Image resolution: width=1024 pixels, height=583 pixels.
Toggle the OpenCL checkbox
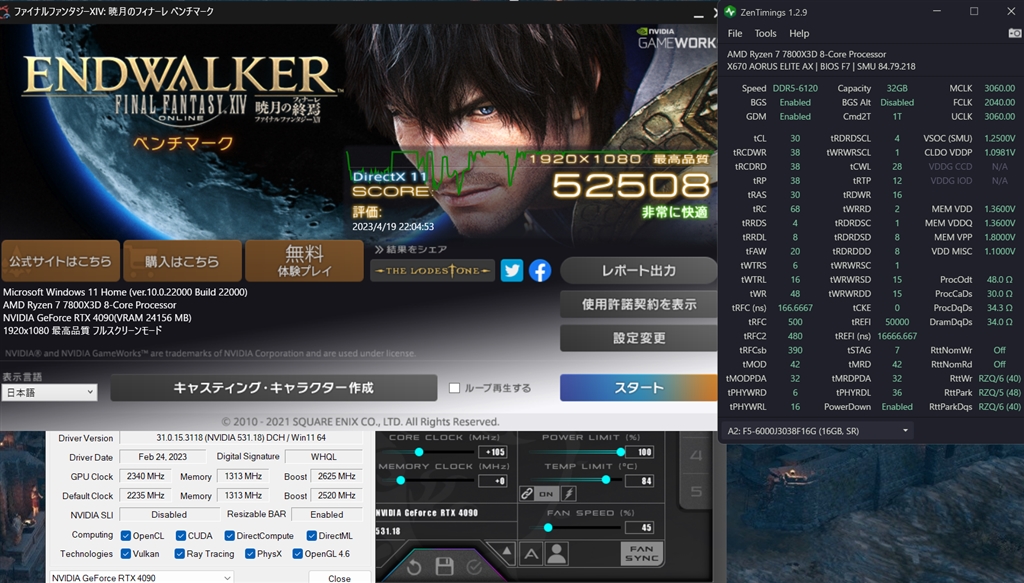(126, 535)
